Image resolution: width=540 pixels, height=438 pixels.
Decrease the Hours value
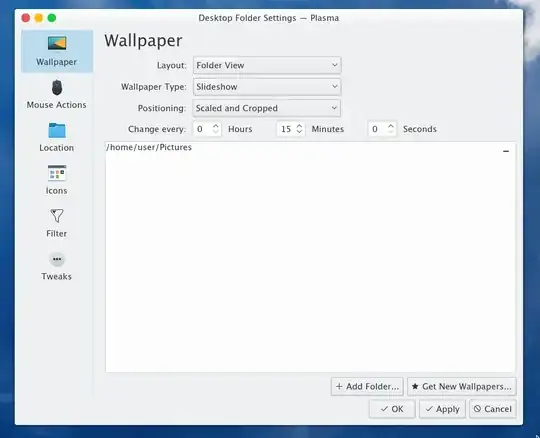click(216, 132)
